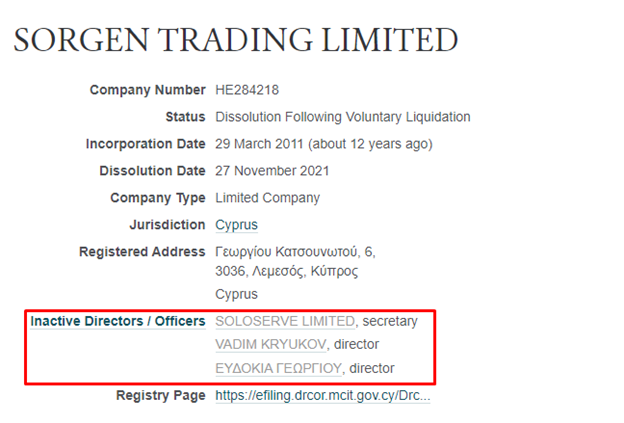
Task: Click the Registry Page label
Action: [x=161, y=396]
